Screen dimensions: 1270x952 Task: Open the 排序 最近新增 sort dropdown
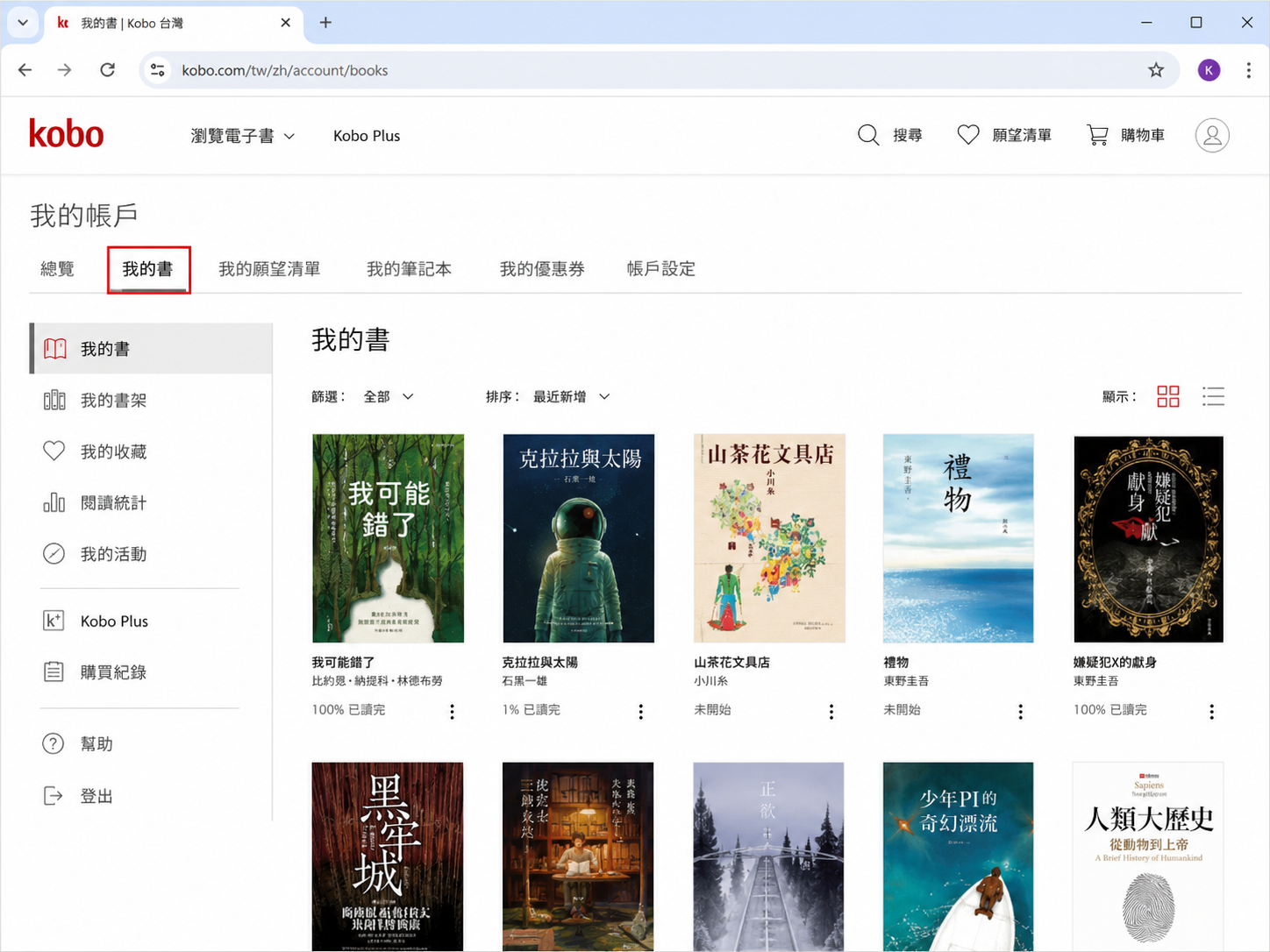click(572, 397)
